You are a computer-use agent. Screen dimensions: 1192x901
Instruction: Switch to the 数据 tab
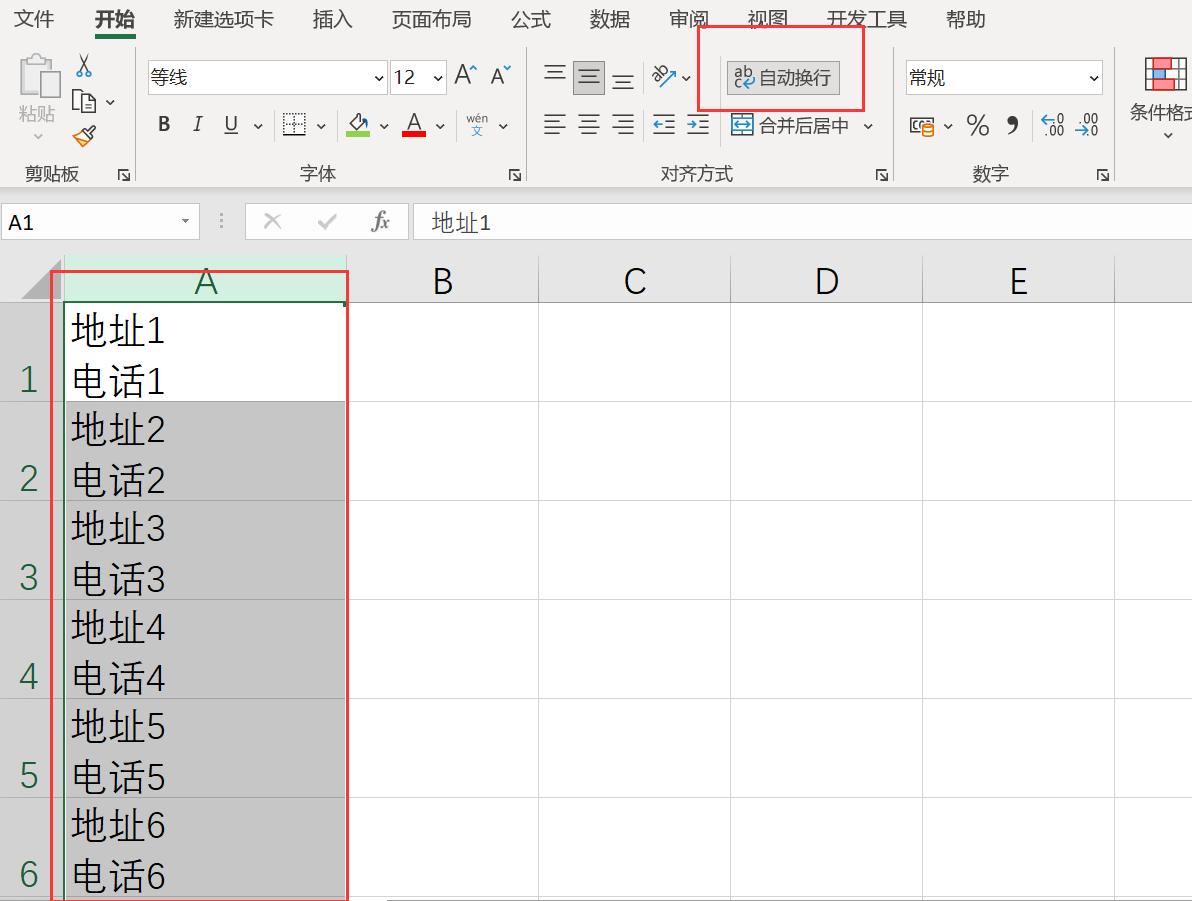tap(610, 19)
